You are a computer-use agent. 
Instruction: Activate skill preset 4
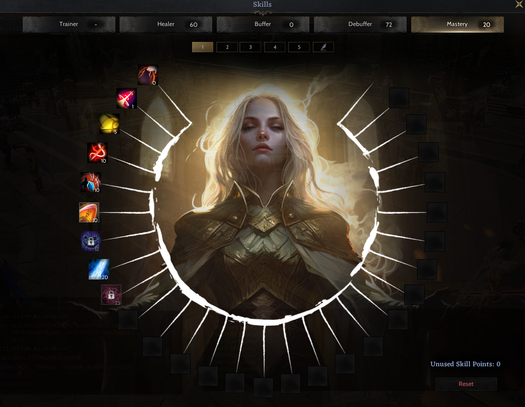[275, 47]
